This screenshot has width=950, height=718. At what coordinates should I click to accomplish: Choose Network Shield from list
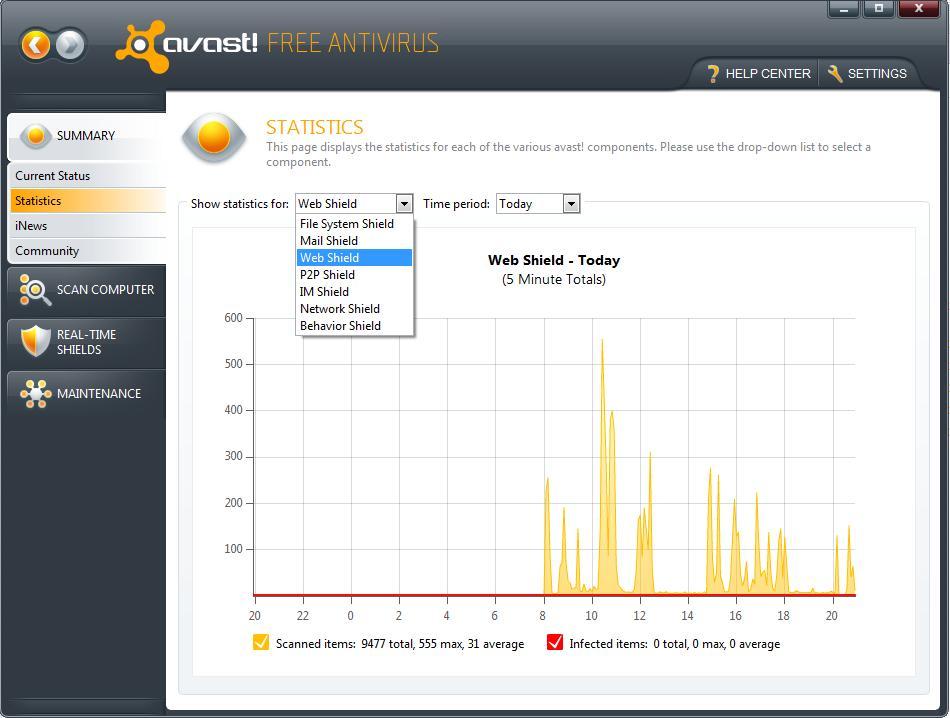[354, 308]
